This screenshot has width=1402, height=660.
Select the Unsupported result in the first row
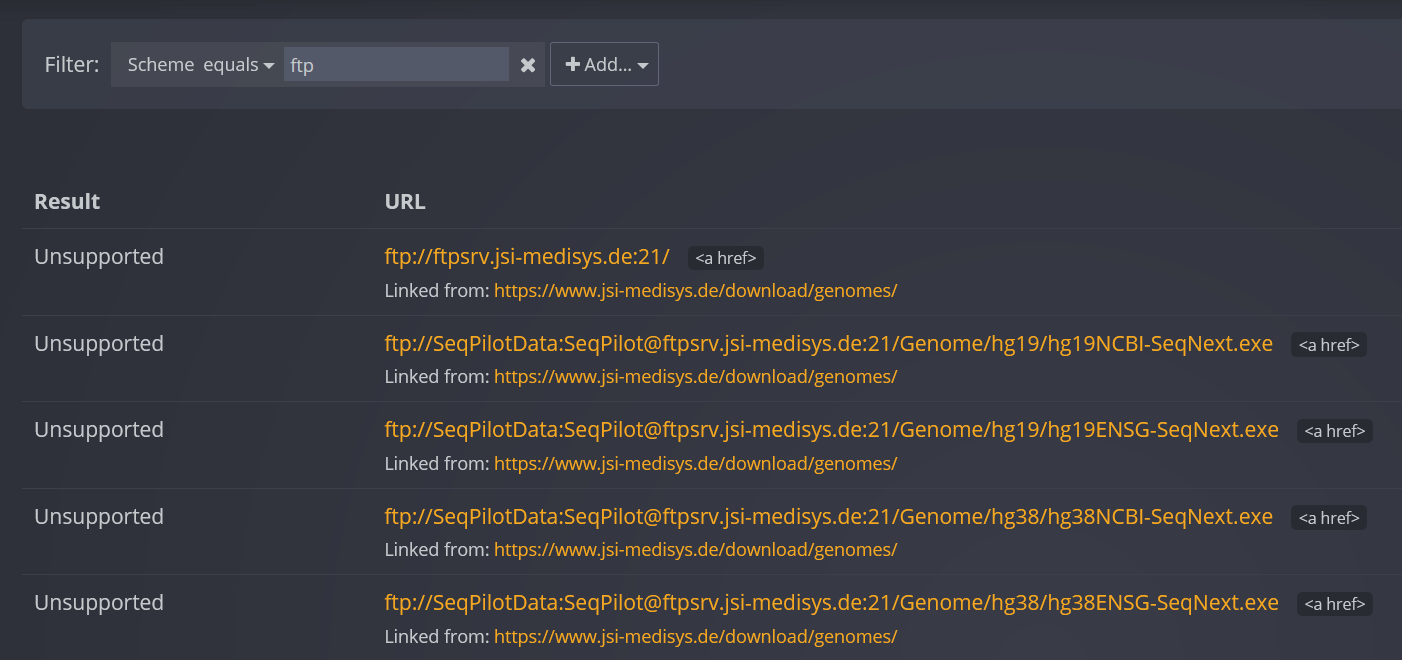point(99,256)
